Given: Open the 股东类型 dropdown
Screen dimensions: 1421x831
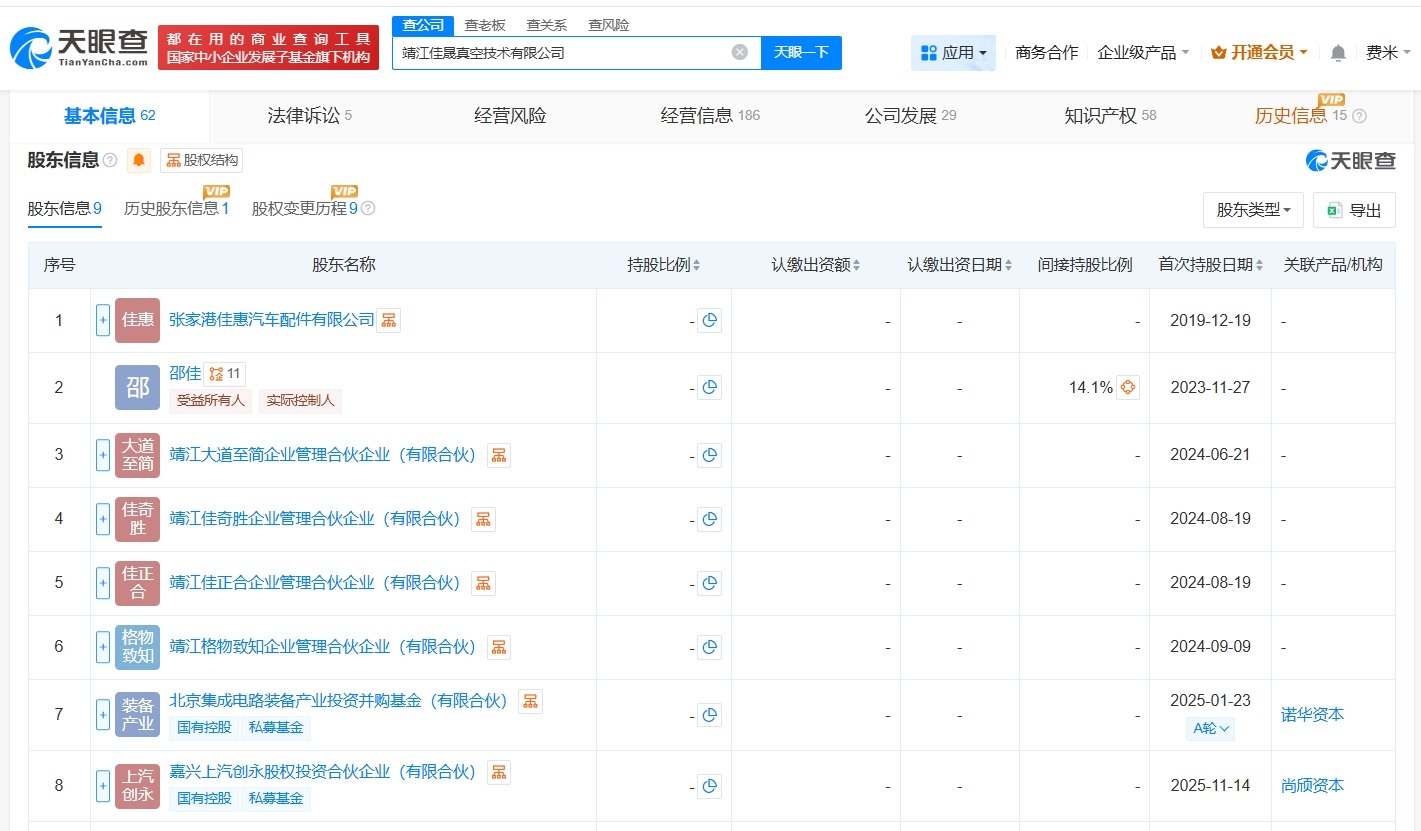Looking at the screenshot, I should pyautogui.click(x=1252, y=210).
